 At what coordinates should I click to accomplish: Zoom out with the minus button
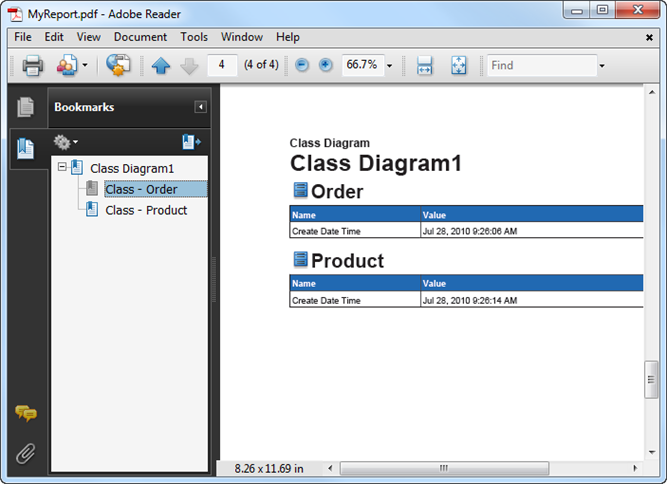[302, 65]
